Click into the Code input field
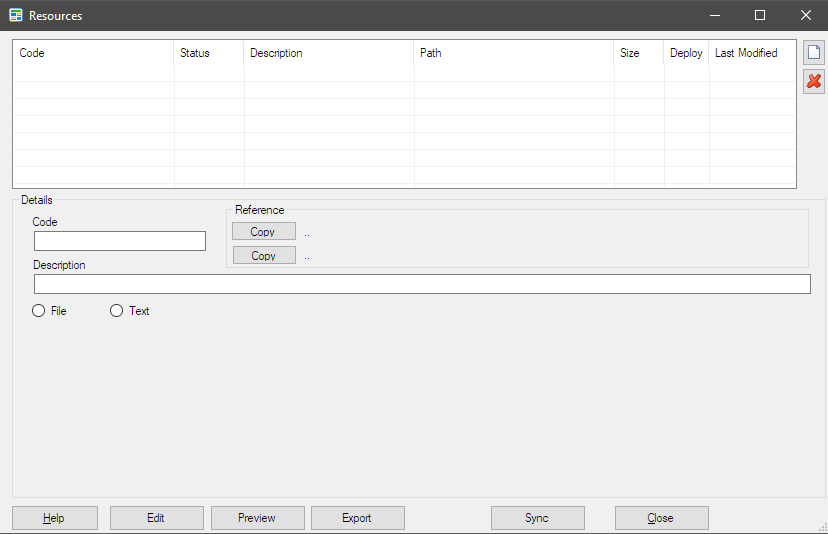Screen dimensions: 828x534 coord(120,241)
